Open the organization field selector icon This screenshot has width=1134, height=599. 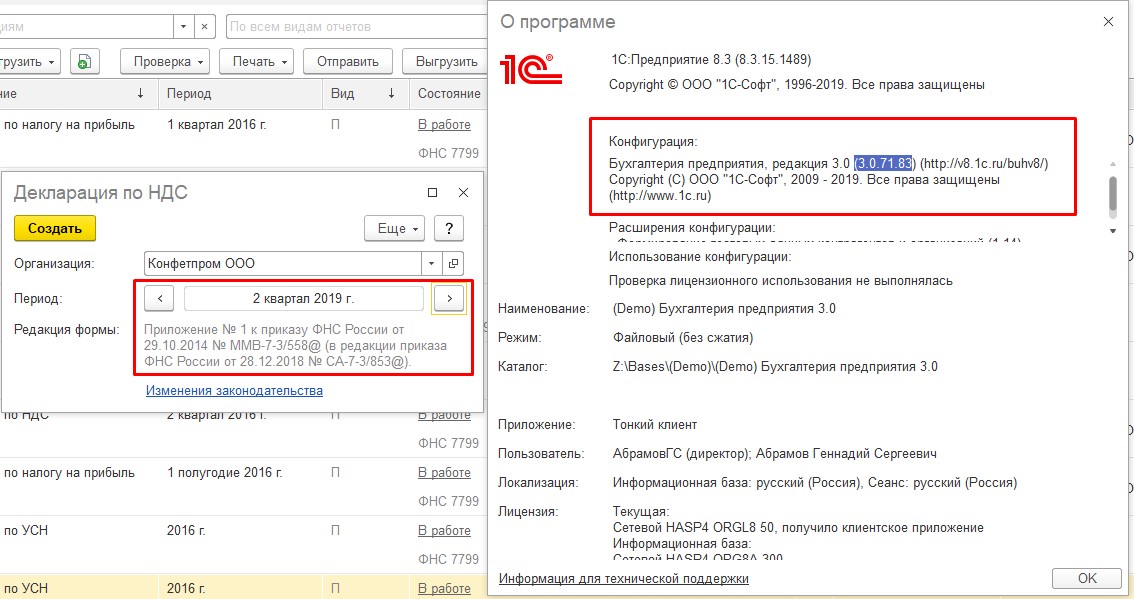453,263
